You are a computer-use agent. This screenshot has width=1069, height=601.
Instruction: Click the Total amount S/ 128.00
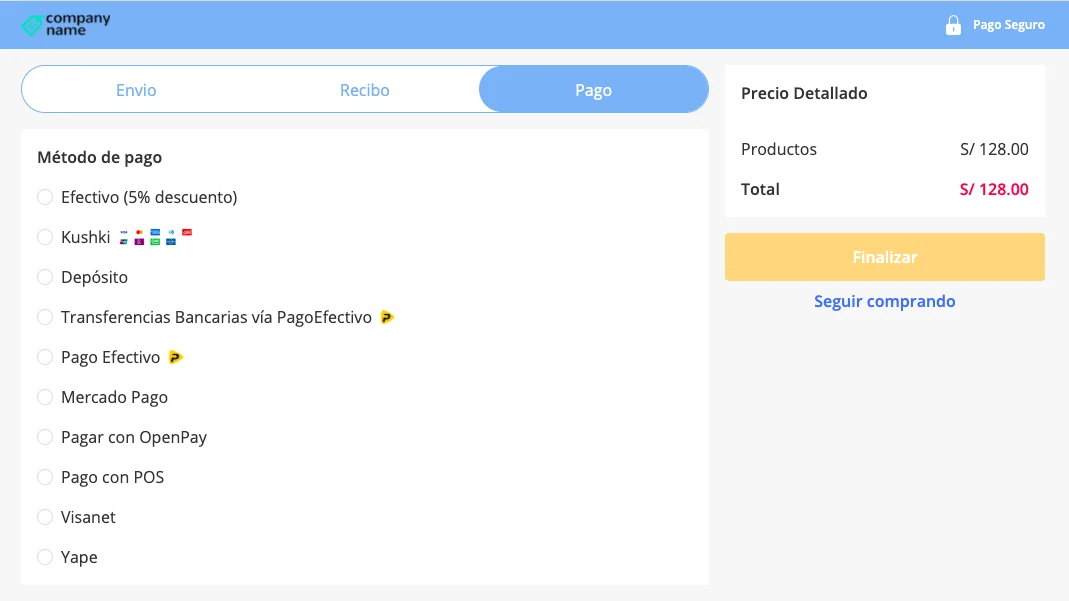point(994,189)
